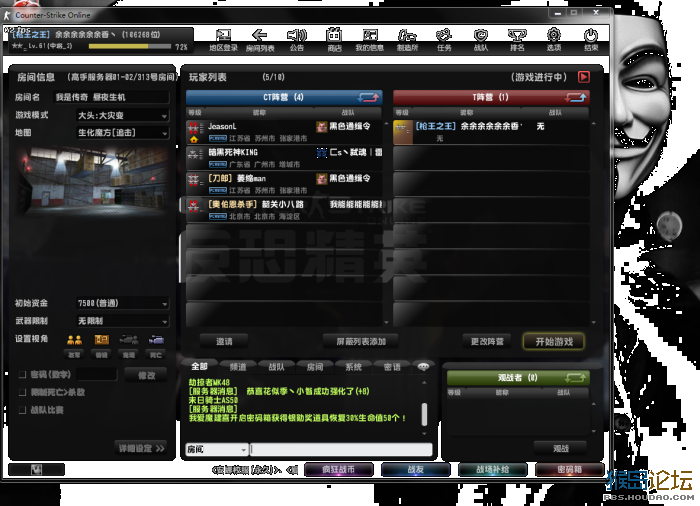Image resolution: width=700 pixels, height=506 pixels.
Task: Click the 结束 power/exit icon
Action: (591, 40)
